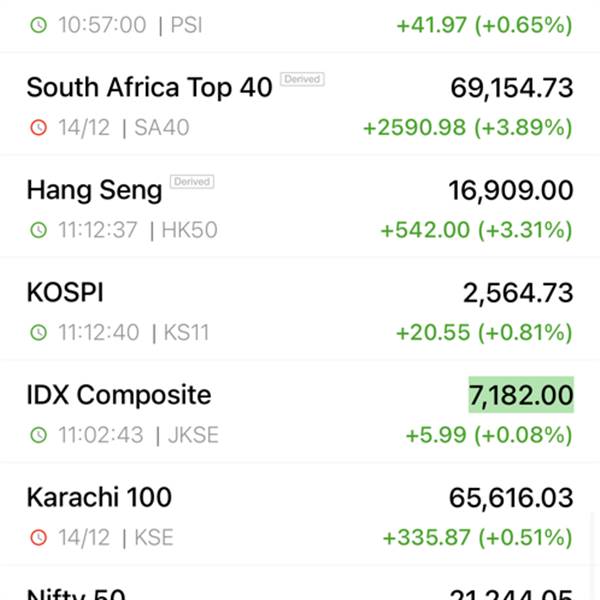
Task: Tap the PSI change +41.97 (+0.65%)
Action: click(484, 25)
